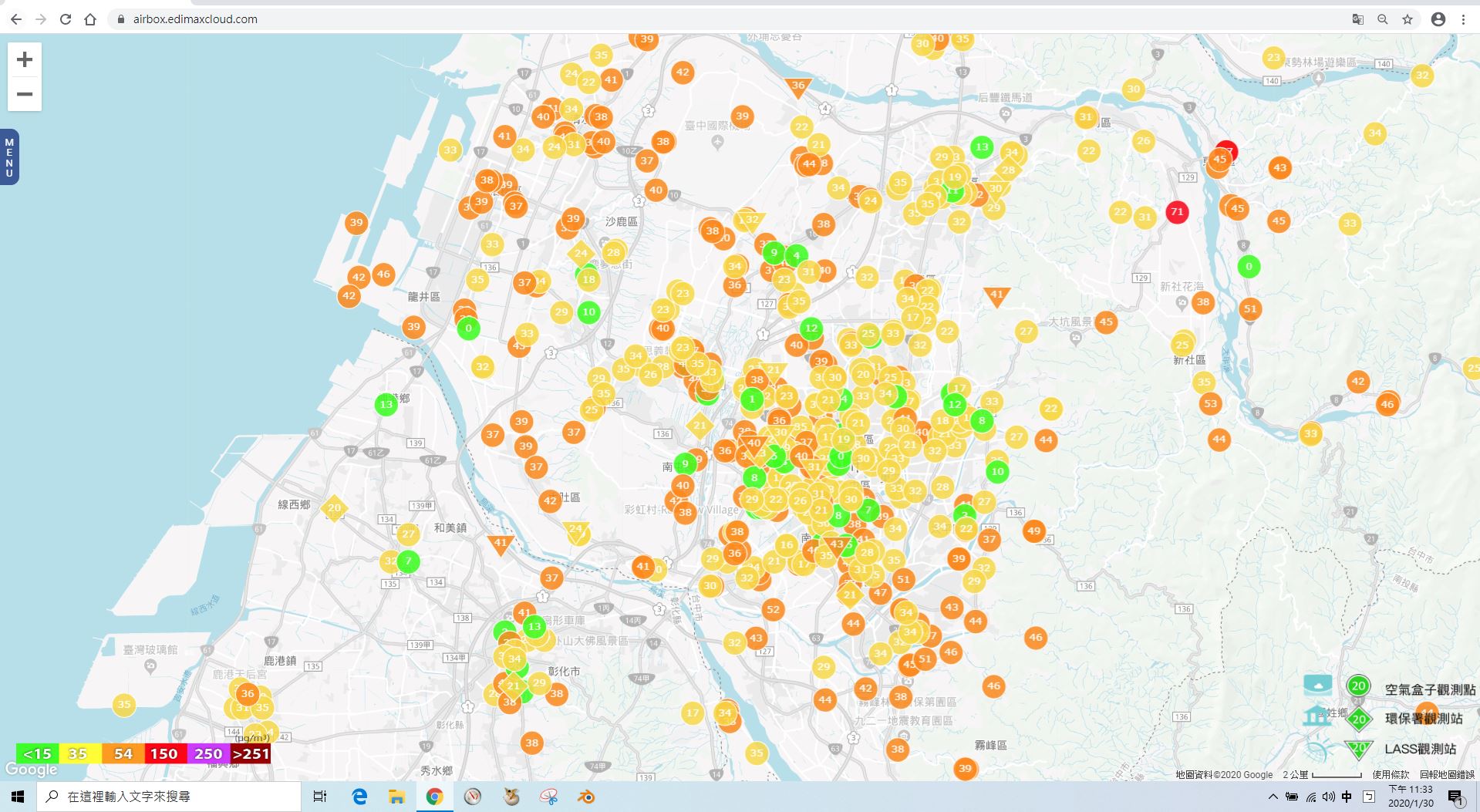This screenshot has height=812, width=1480.
Task: Expand the hidden system tray icons
Action: click(x=1273, y=797)
